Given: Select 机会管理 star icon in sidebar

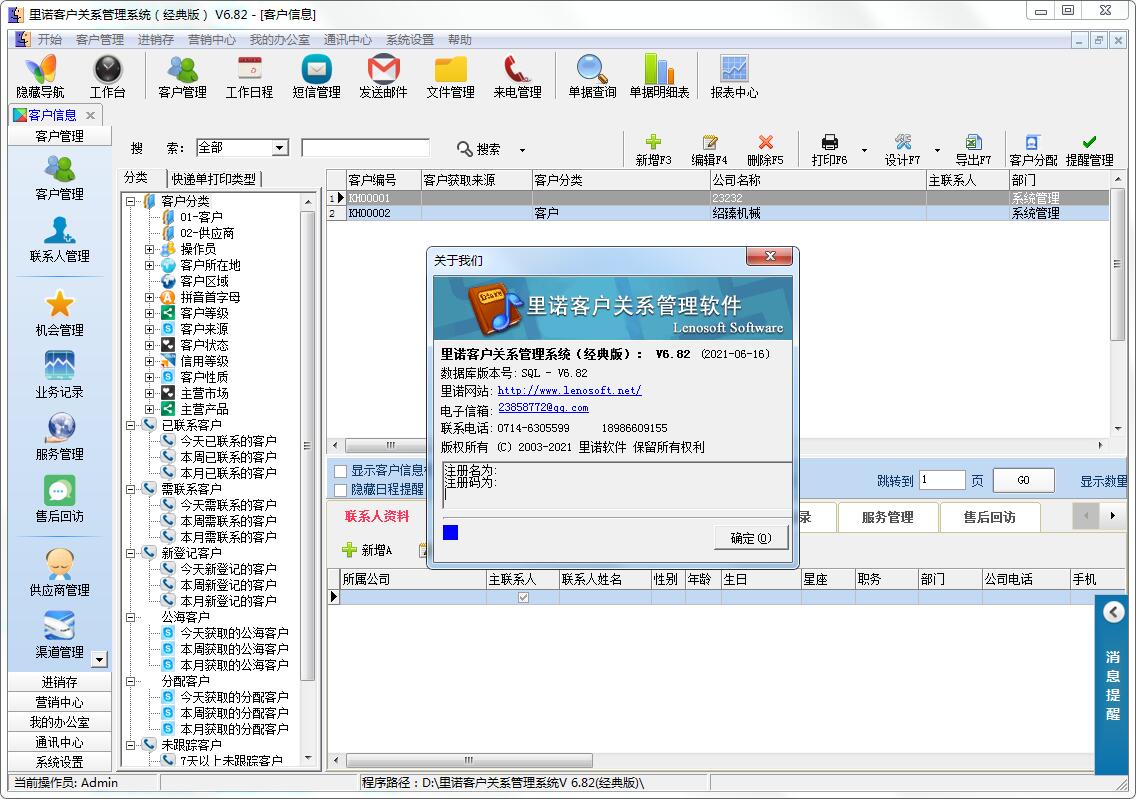Looking at the screenshot, I should pyautogui.click(x=59, y=313).
